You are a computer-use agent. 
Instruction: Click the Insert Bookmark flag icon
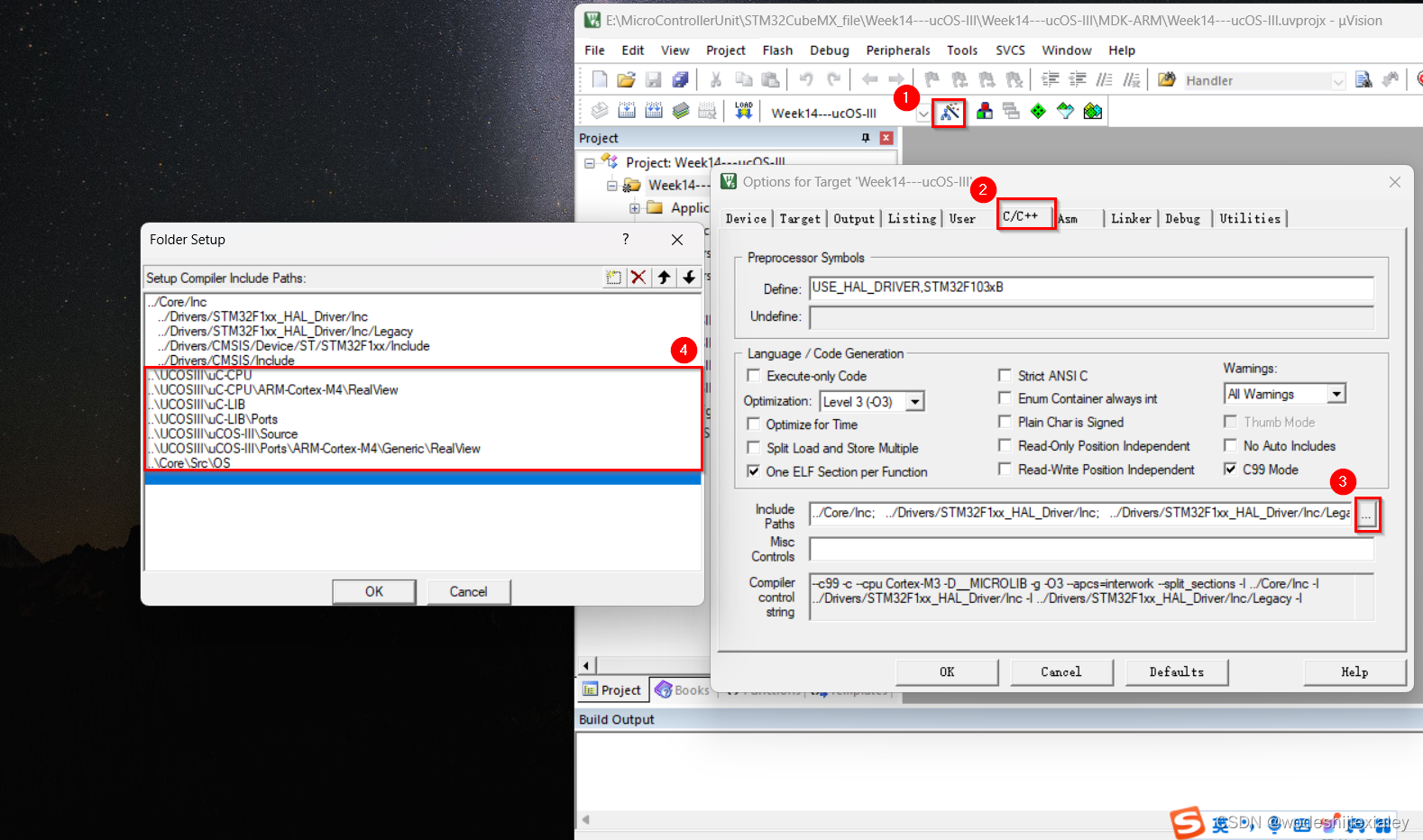click(x=932, y=79)
